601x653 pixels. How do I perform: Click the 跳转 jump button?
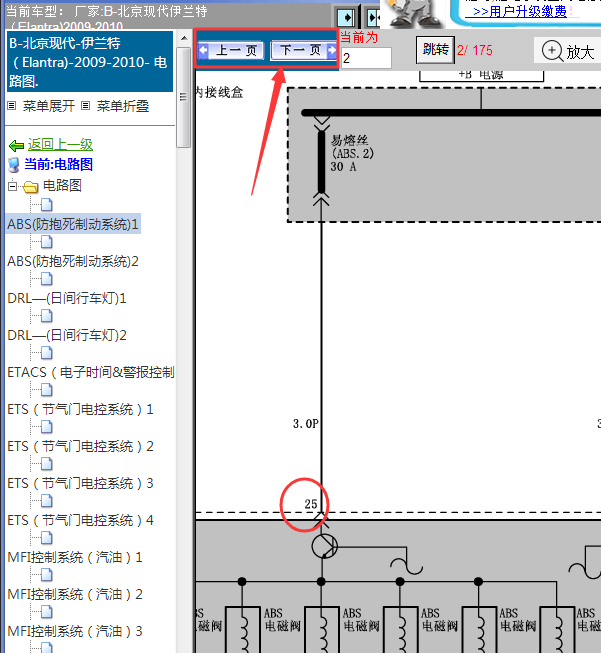[x=435, y=50]
